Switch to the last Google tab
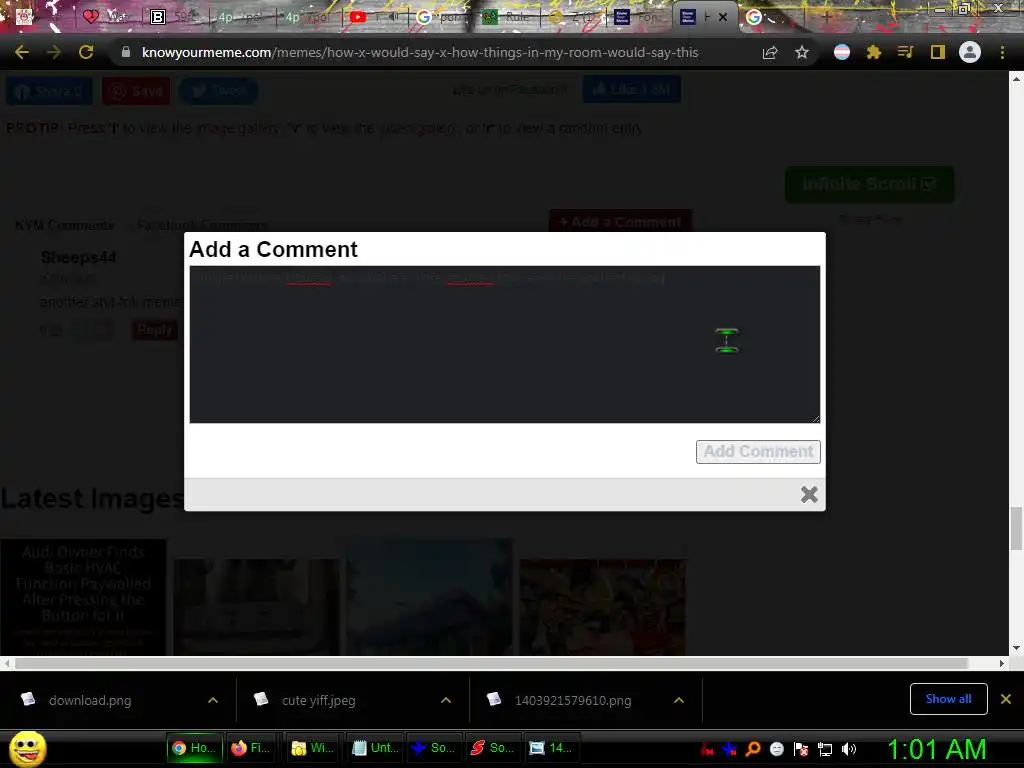 tap(773, 17)
